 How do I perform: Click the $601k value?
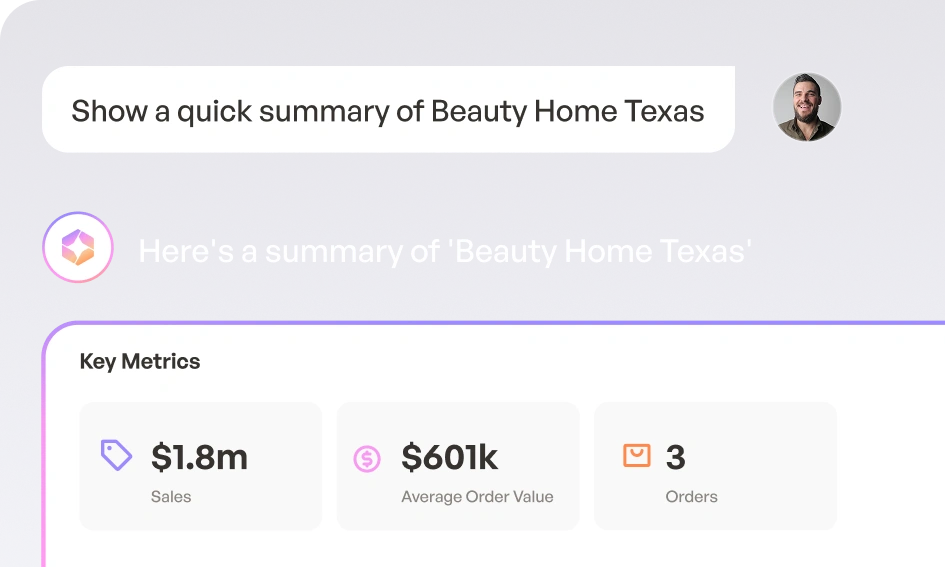pos(449,457)
